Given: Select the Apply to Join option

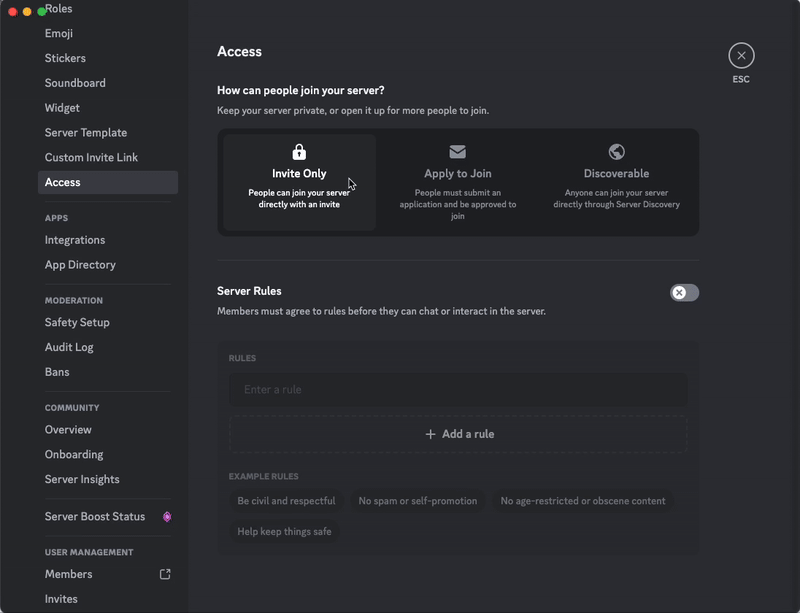Looking at the screenshot, I should pos(458,182).
